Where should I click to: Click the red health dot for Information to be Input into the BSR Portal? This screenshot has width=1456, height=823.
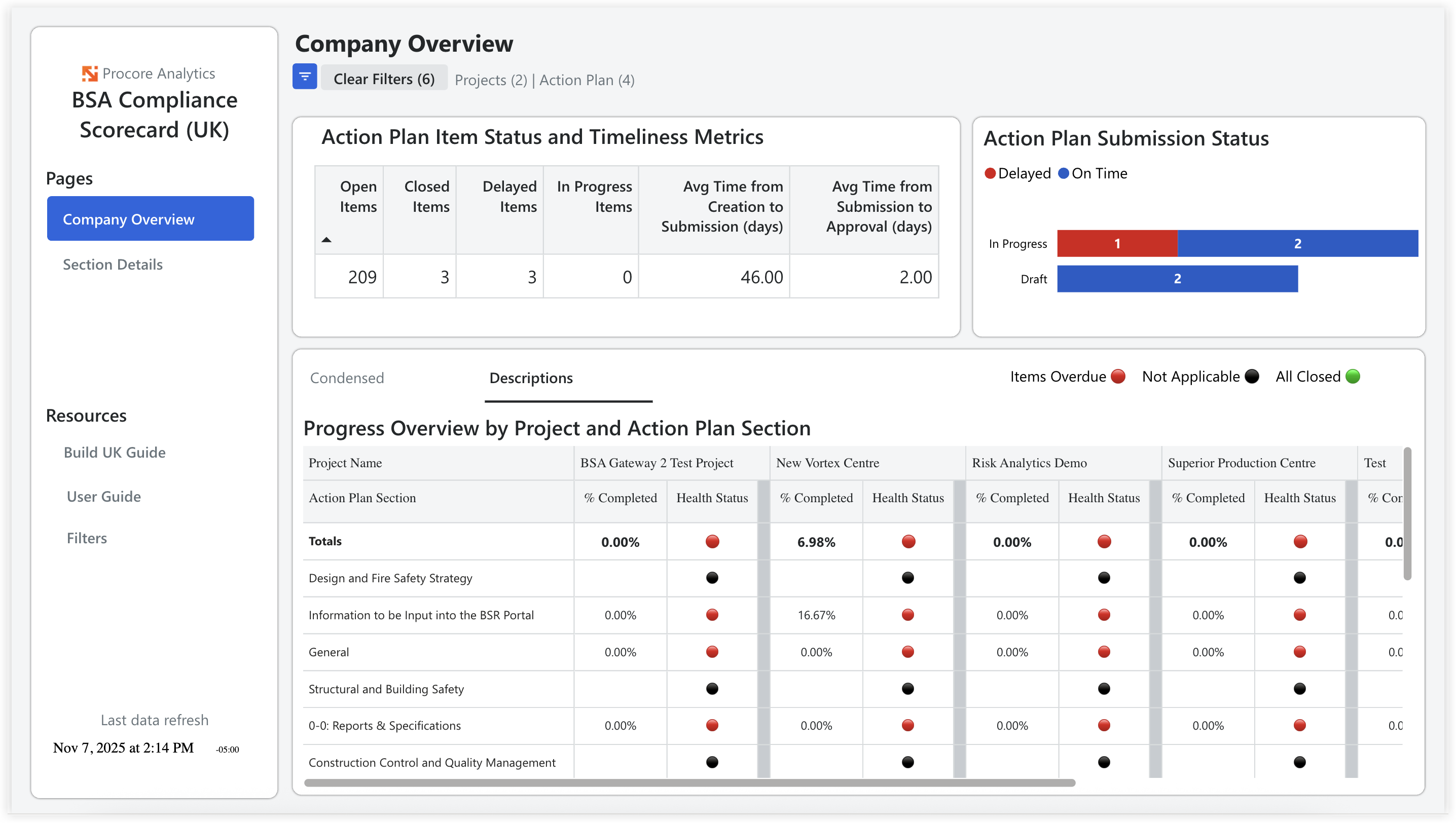pyautogui.click(x=712, y=615)
